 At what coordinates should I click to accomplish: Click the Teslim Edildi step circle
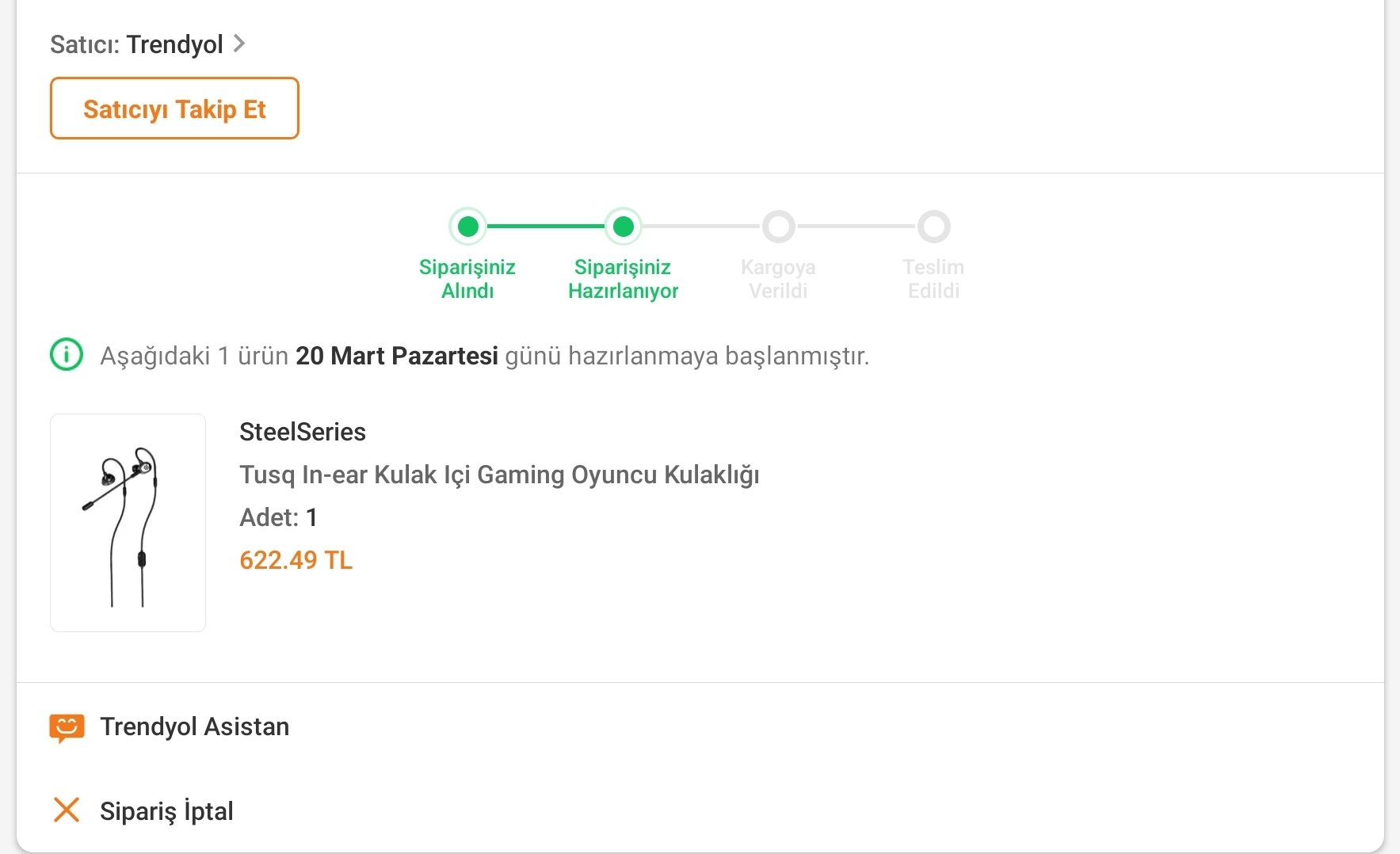pos(934,227)
